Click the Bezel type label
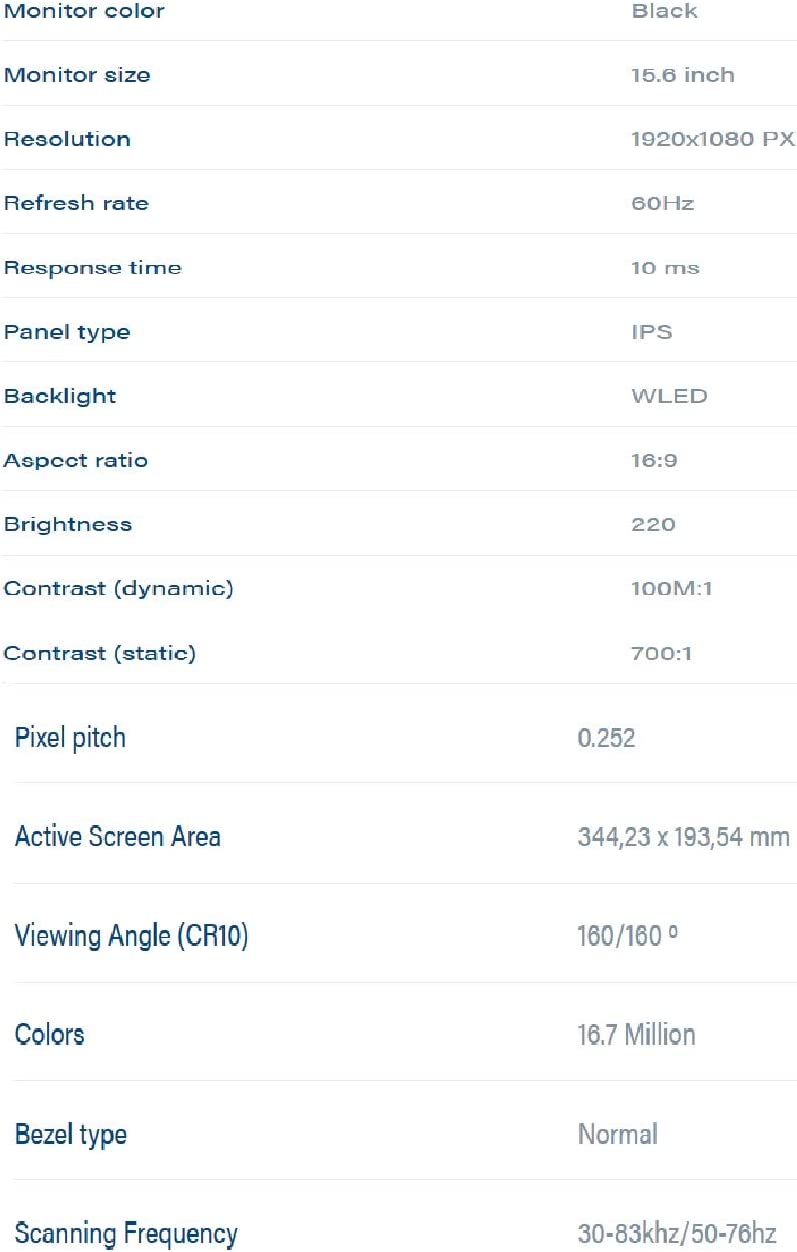 (71, 1134)
